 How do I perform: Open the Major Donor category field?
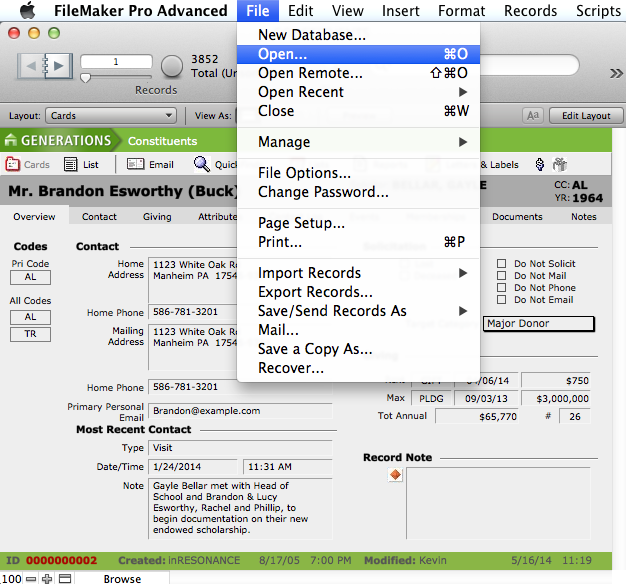click(539, 323)
